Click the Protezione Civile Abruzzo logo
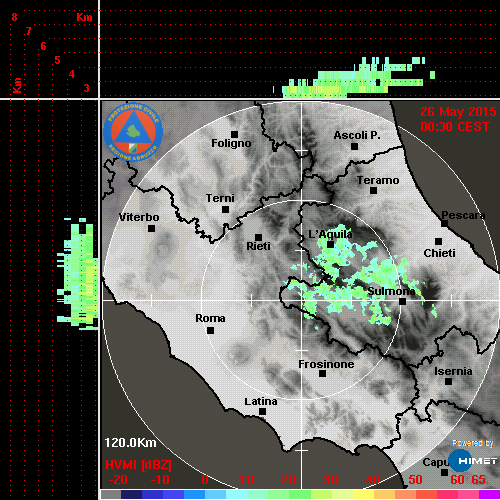 pyautogui.click(x=133, y=132)
